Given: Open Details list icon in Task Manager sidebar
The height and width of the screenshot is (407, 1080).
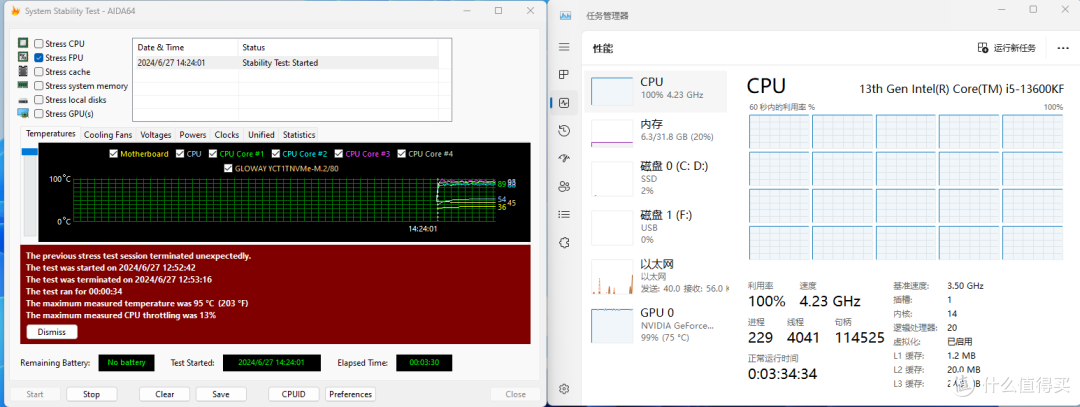Looking at the screenshot, I should point(564,214).
